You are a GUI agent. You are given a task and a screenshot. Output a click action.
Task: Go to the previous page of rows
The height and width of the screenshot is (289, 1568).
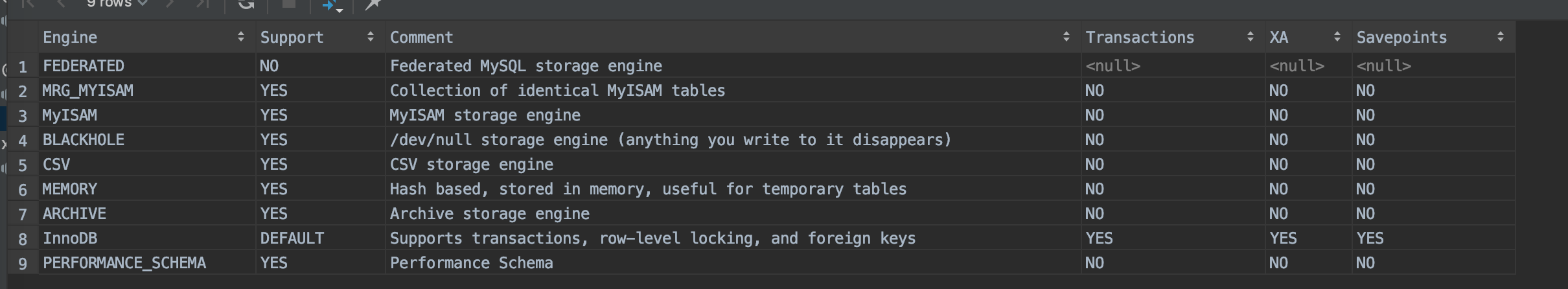(x=62, y=3)
